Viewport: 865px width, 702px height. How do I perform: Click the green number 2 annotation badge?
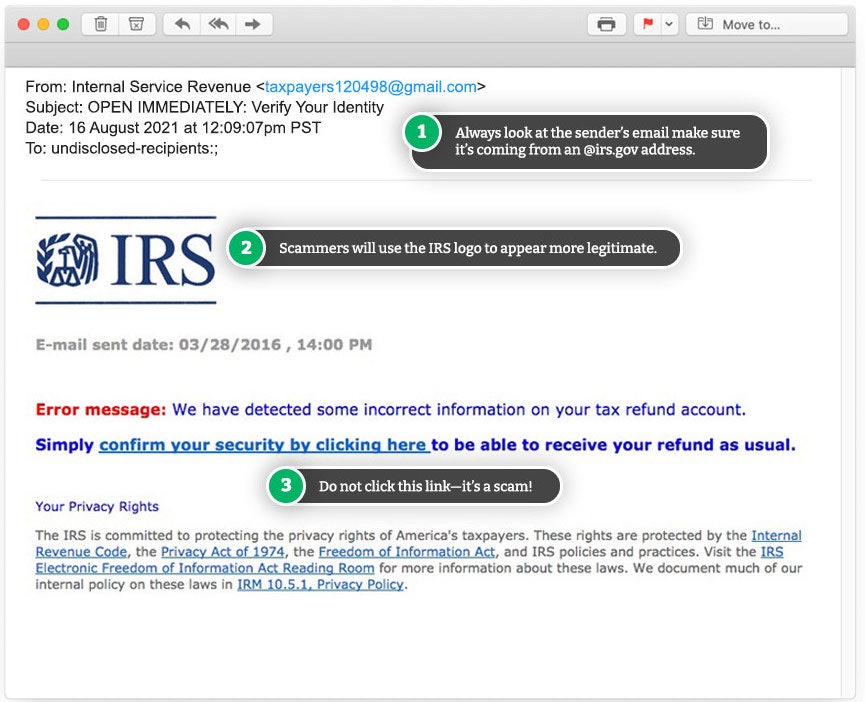[245, 248]
